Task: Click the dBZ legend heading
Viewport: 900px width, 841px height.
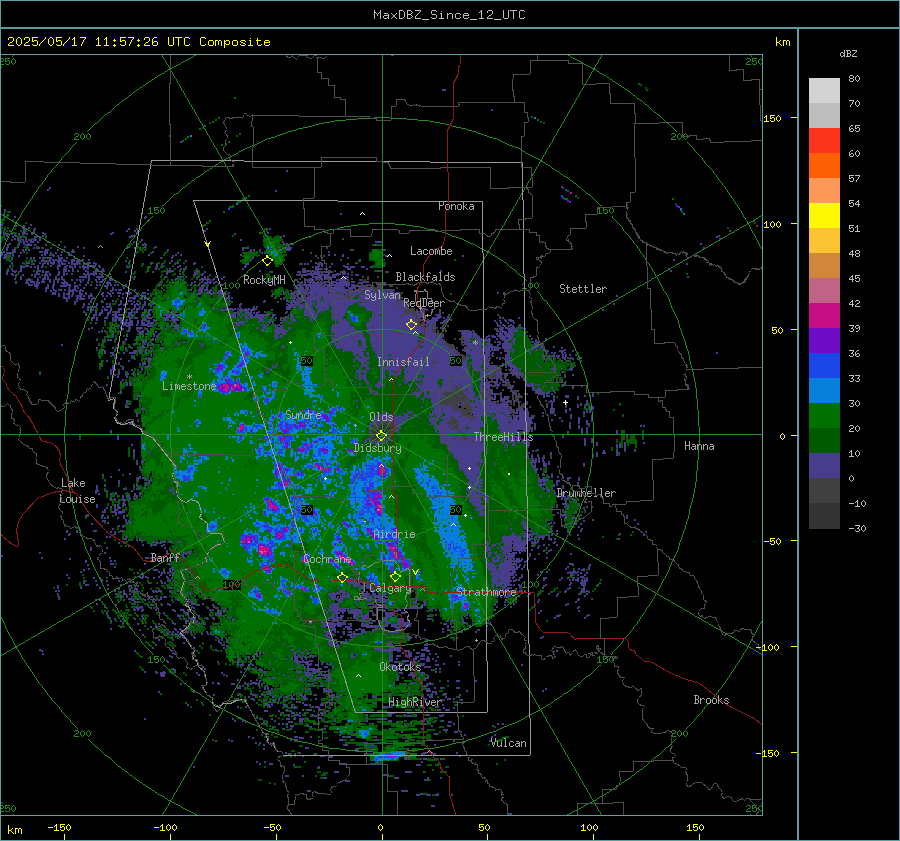Action: coord(848,54)
